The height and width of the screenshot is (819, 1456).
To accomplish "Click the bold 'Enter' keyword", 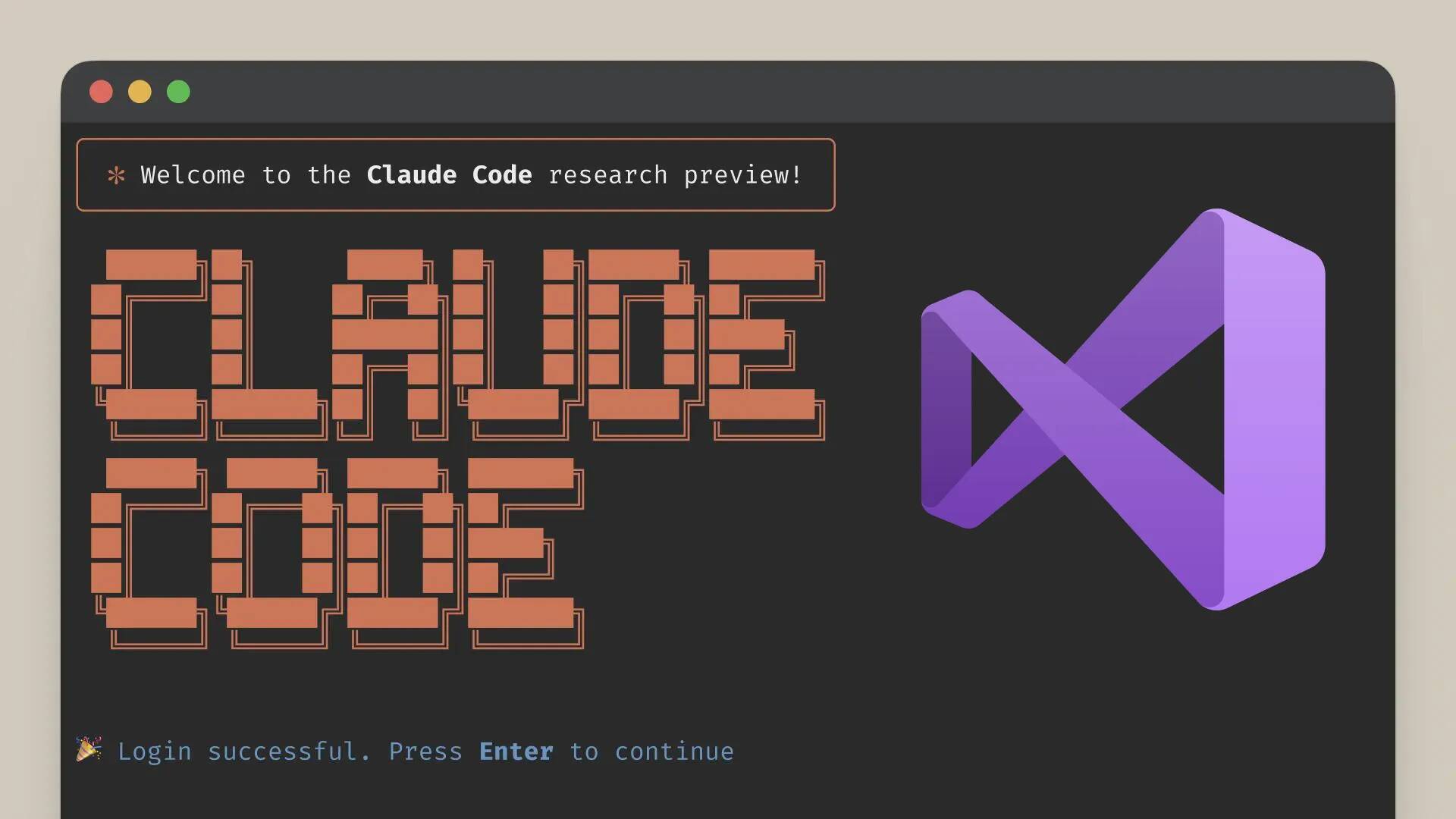I will pyautogui.click(x=516, y=752).
